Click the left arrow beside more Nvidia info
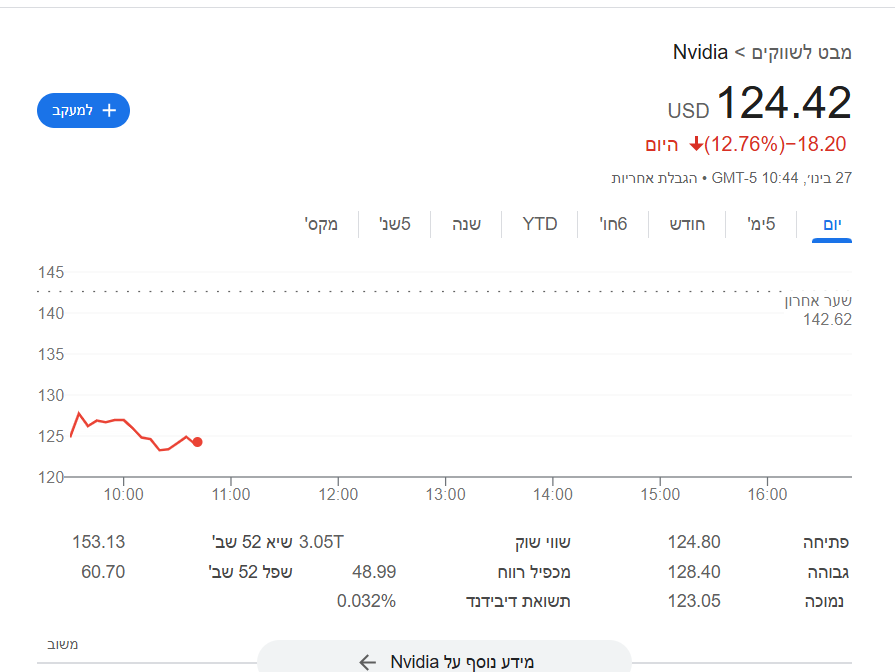Screen dimensions: 895x672 tap(368, 662)
